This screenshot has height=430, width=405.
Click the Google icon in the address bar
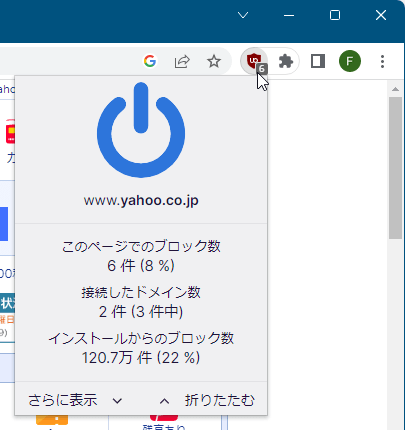(150, 61)
